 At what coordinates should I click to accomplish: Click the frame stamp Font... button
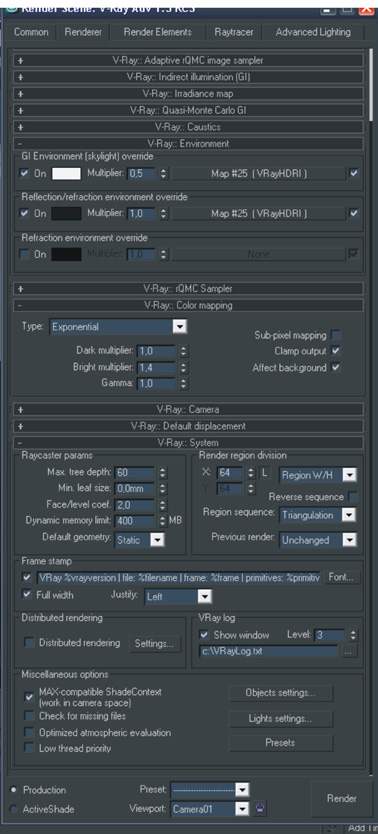click(343, 577)
